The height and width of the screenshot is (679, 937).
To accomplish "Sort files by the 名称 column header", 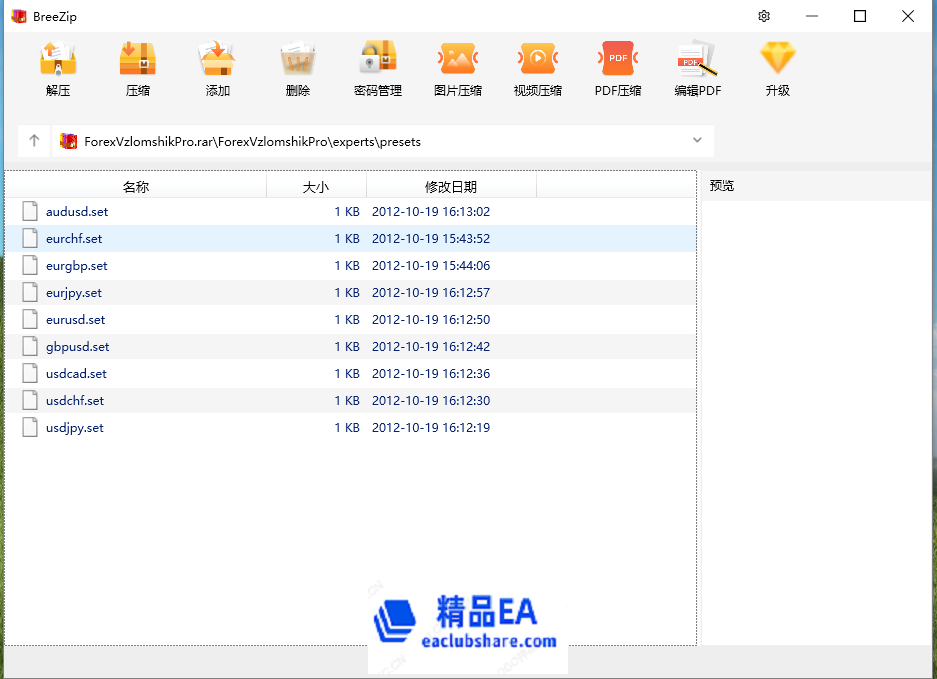I will coord(135,186).
